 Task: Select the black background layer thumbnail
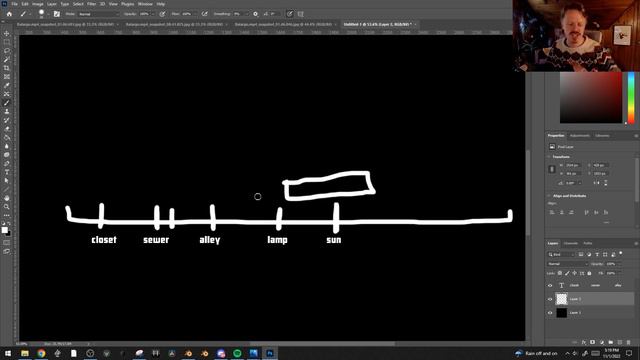[x=562, y=313]
